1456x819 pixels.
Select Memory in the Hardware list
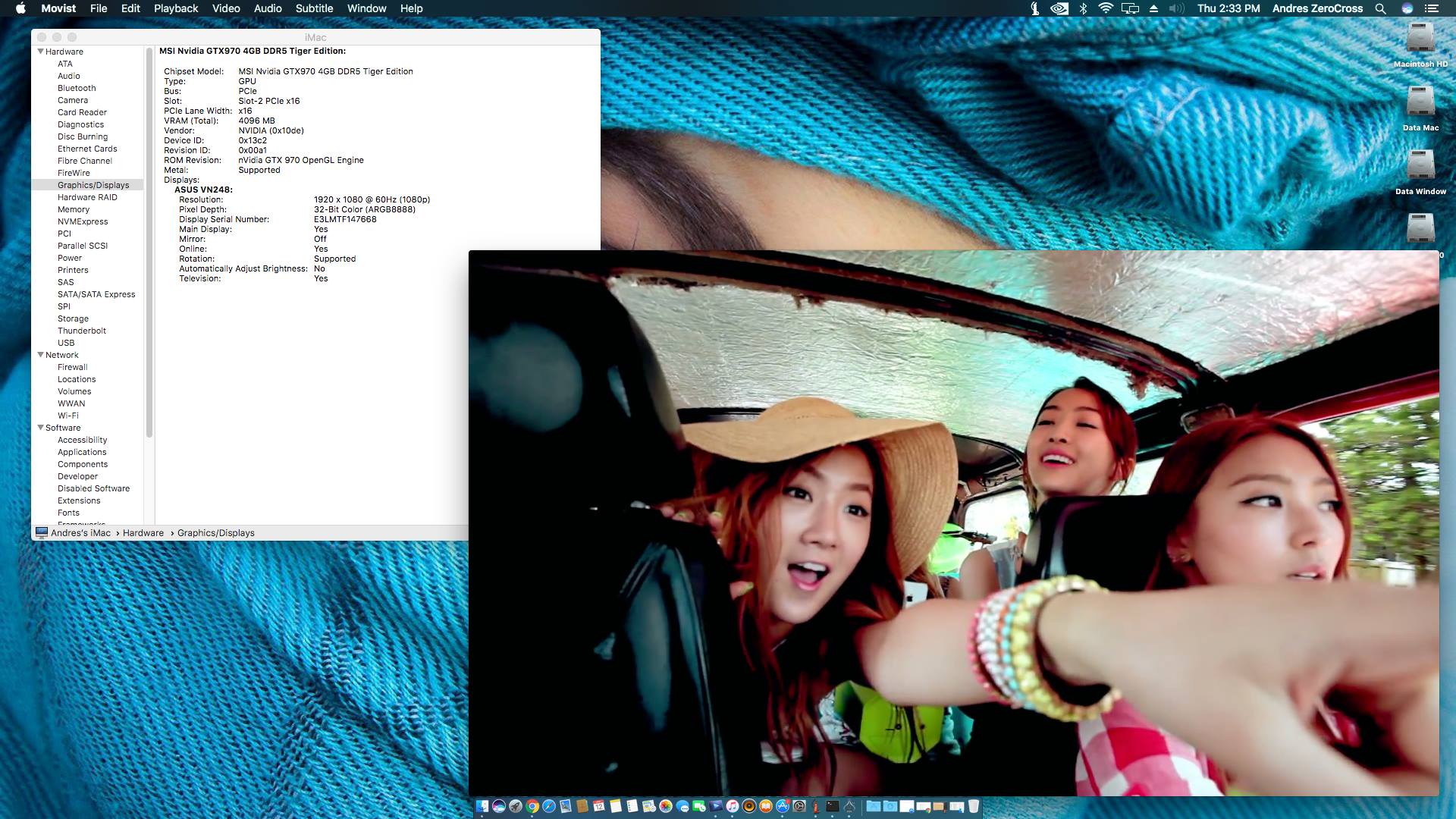tap(74, 209)
